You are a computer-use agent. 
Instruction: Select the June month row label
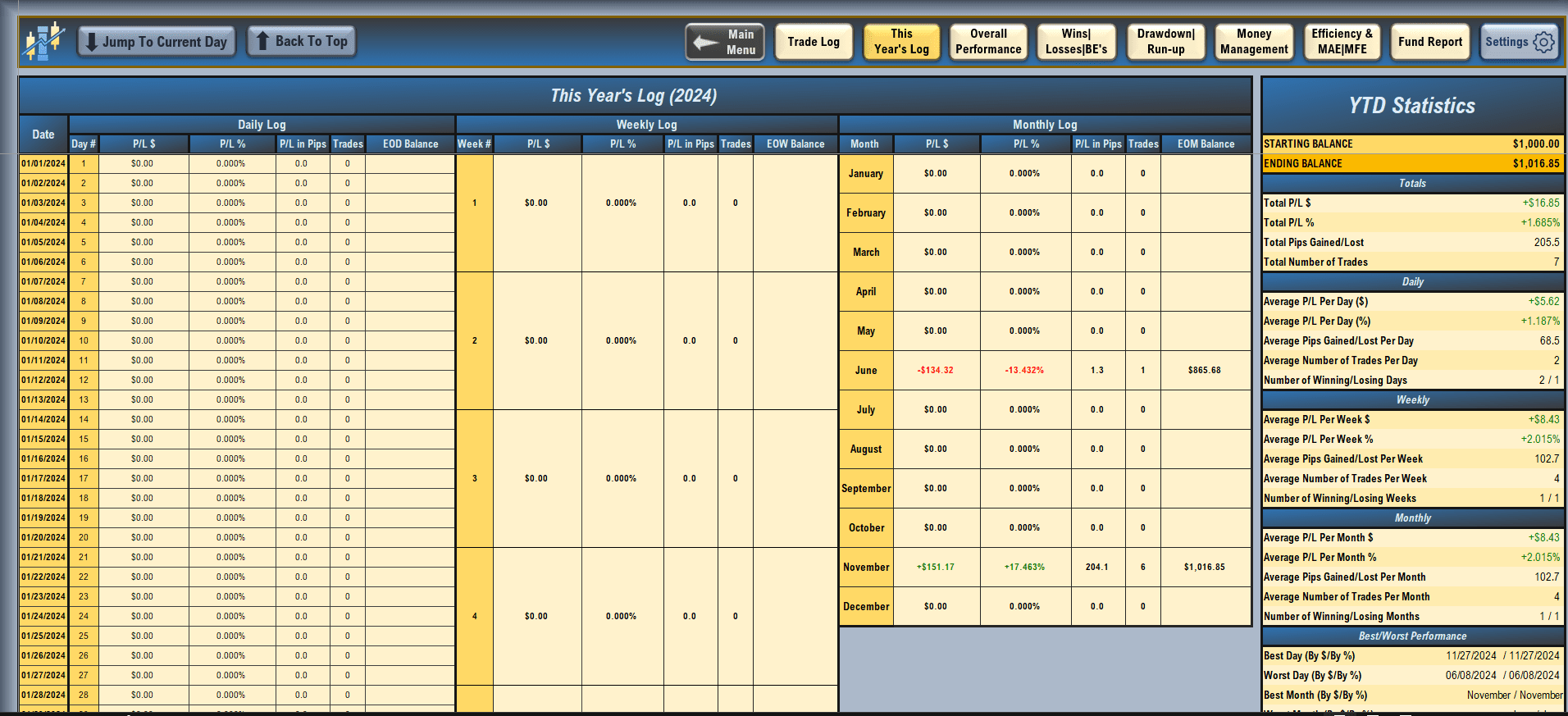(x=866, y=370)
